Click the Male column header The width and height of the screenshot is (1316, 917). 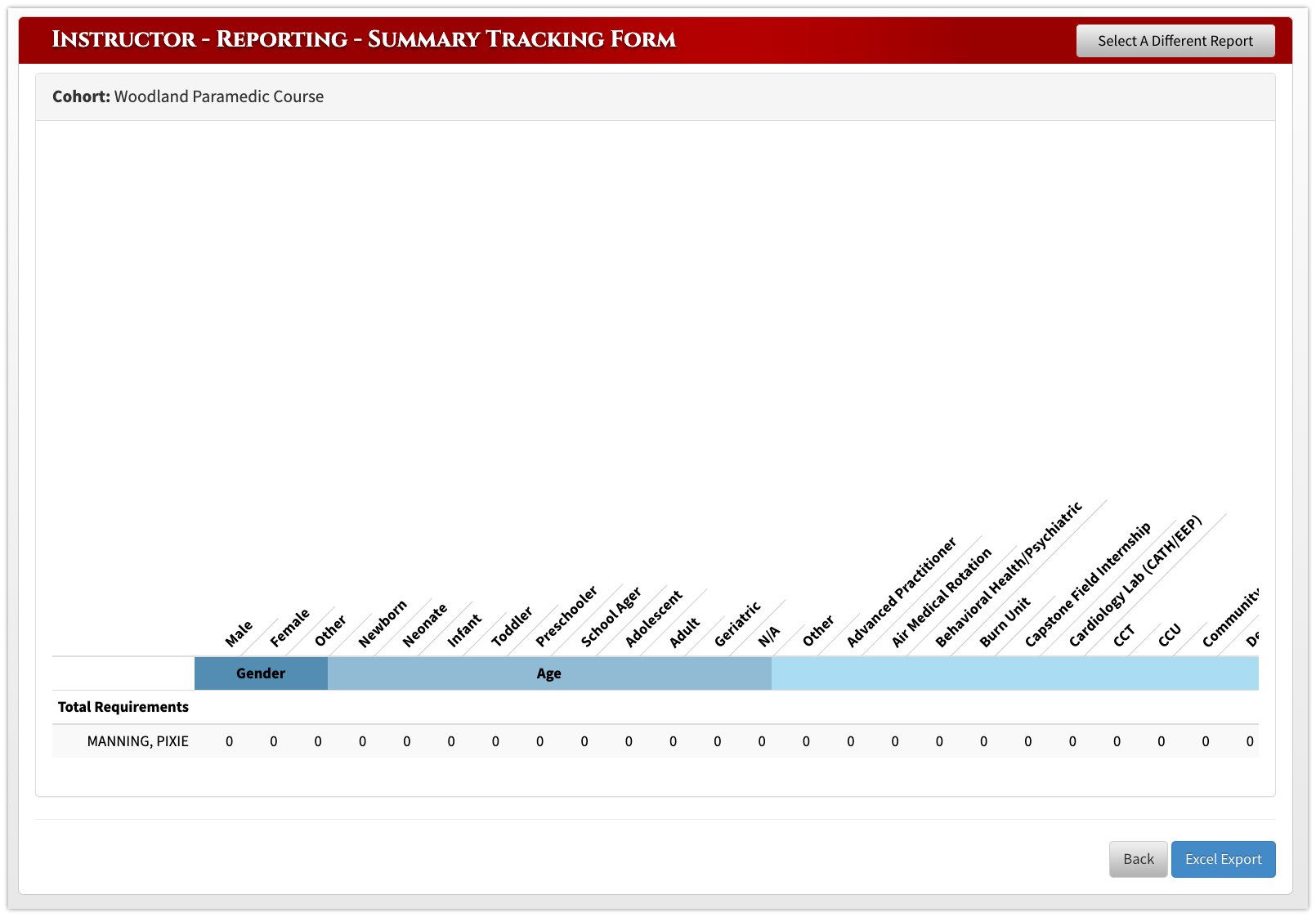pos(239,633)
